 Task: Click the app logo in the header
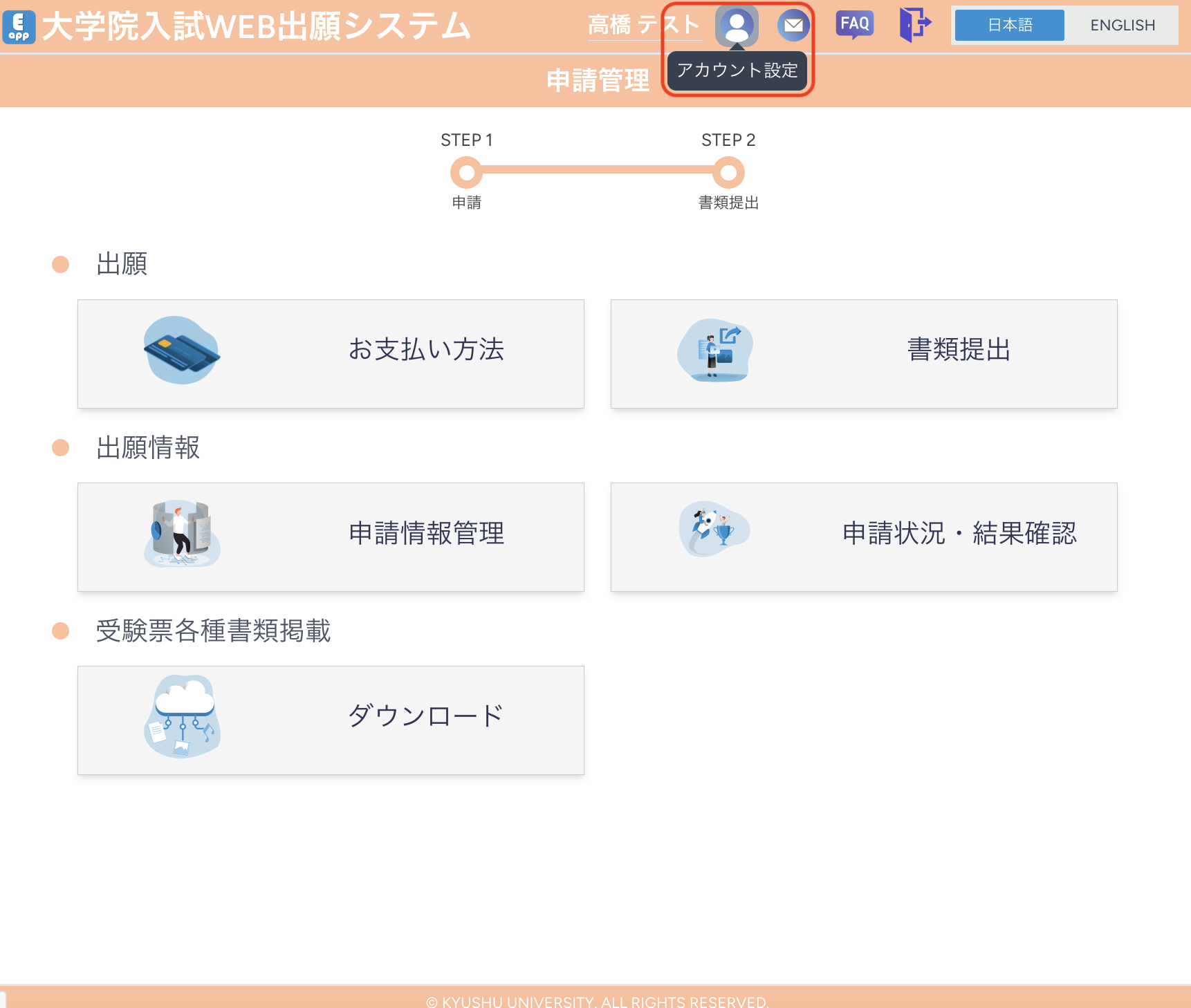pyautogui.click(x=19, y=26)
